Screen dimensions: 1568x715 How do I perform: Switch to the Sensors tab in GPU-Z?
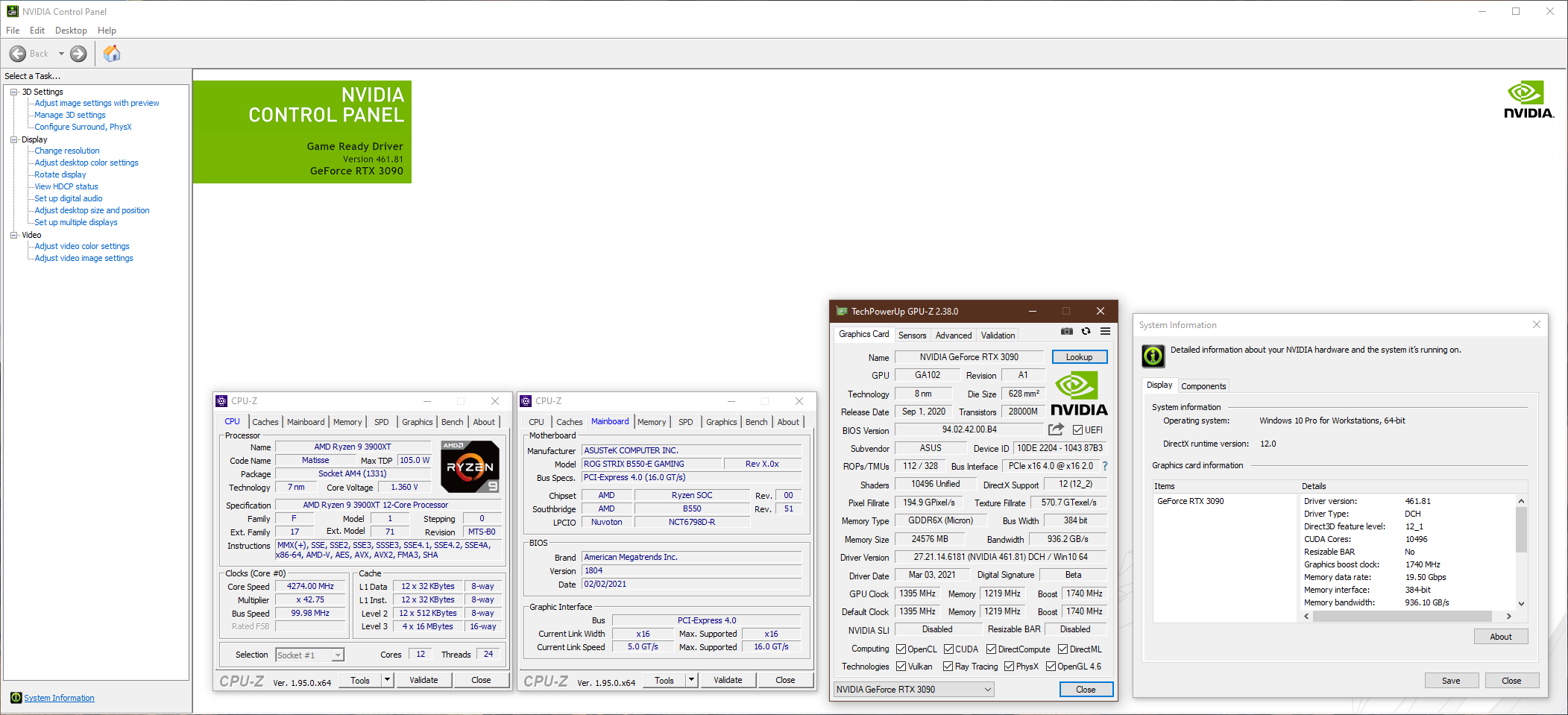912,336
